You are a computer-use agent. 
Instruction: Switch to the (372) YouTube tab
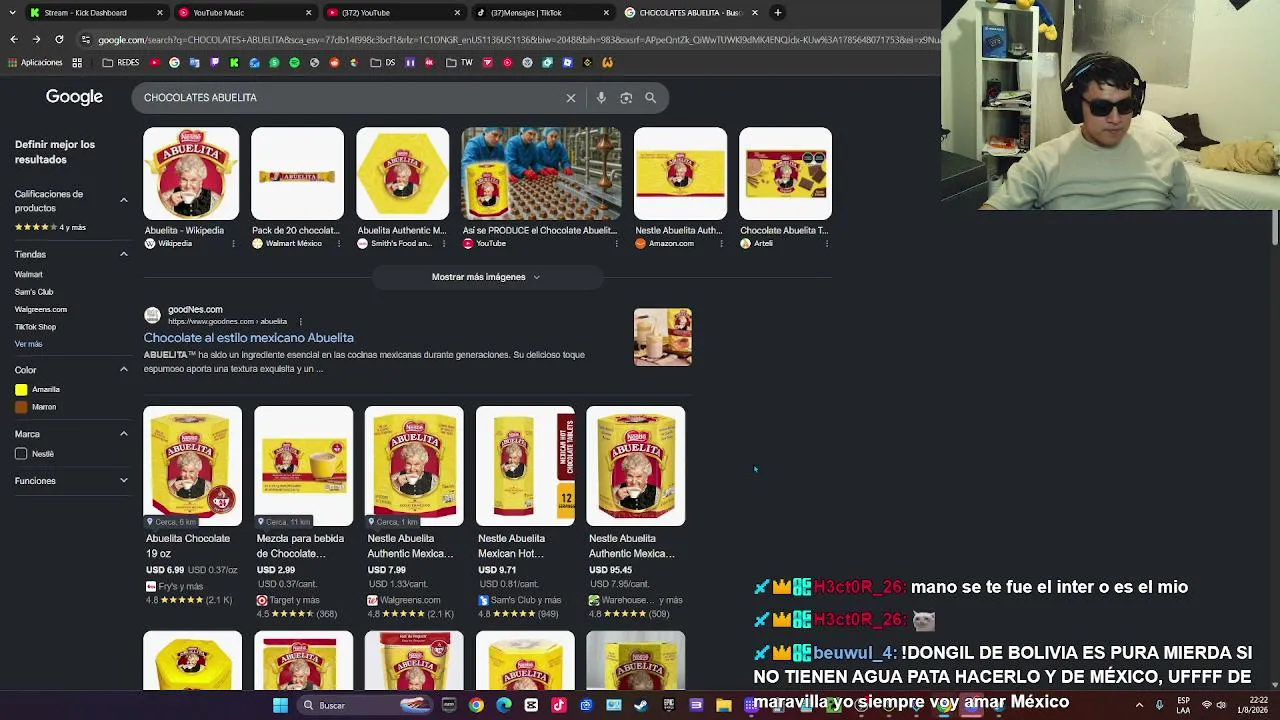(x=393, y=13)
